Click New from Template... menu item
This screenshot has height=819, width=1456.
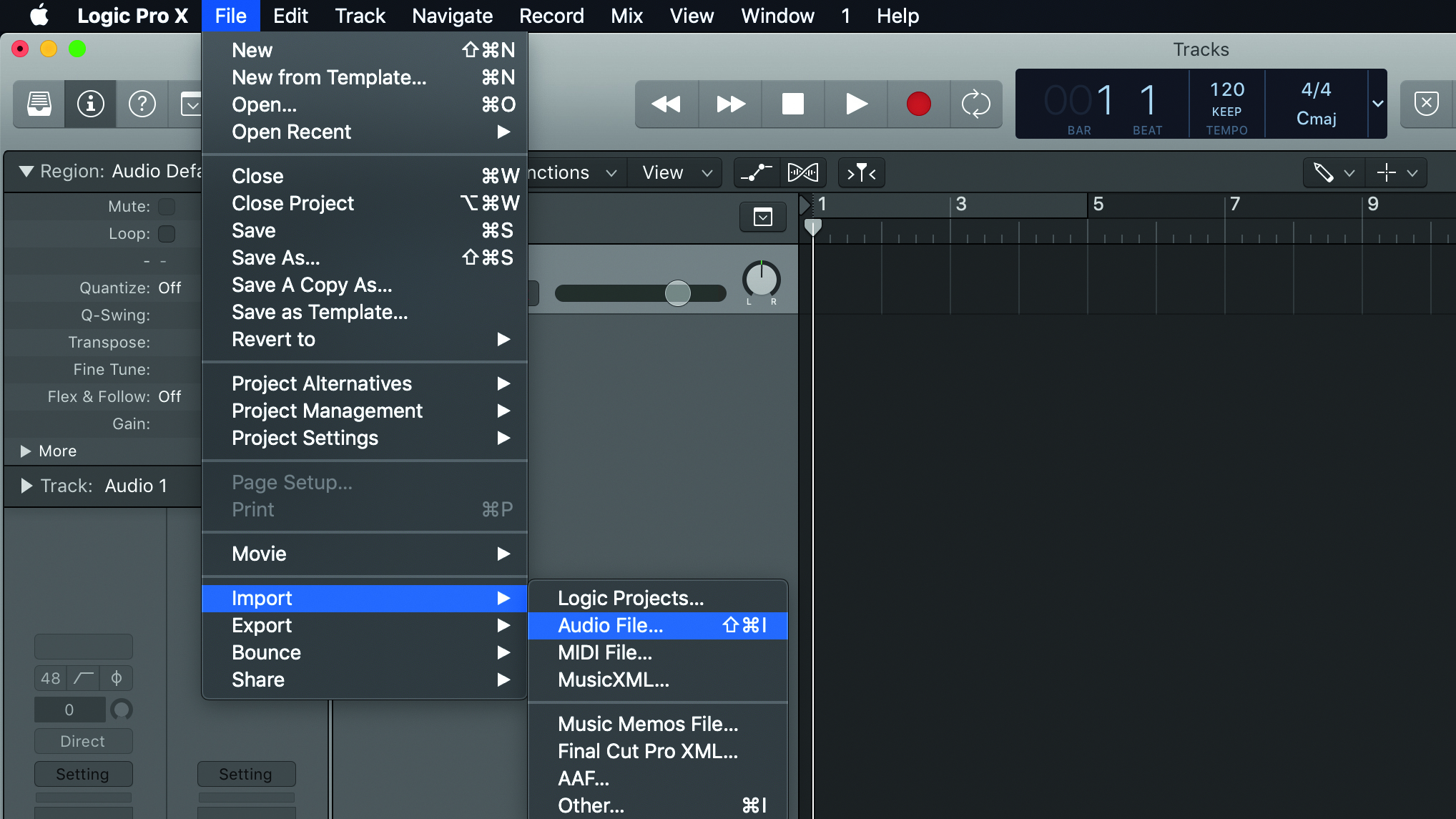365,78
